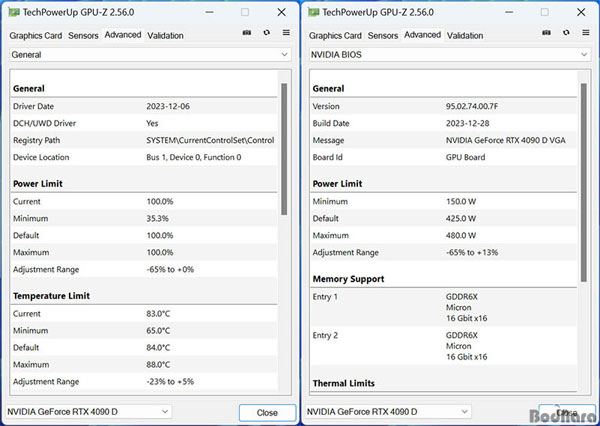Image resolution: width=600 pixels, height=426 pixels.
Task: Click Close button in left window
Action: [267, 413]
